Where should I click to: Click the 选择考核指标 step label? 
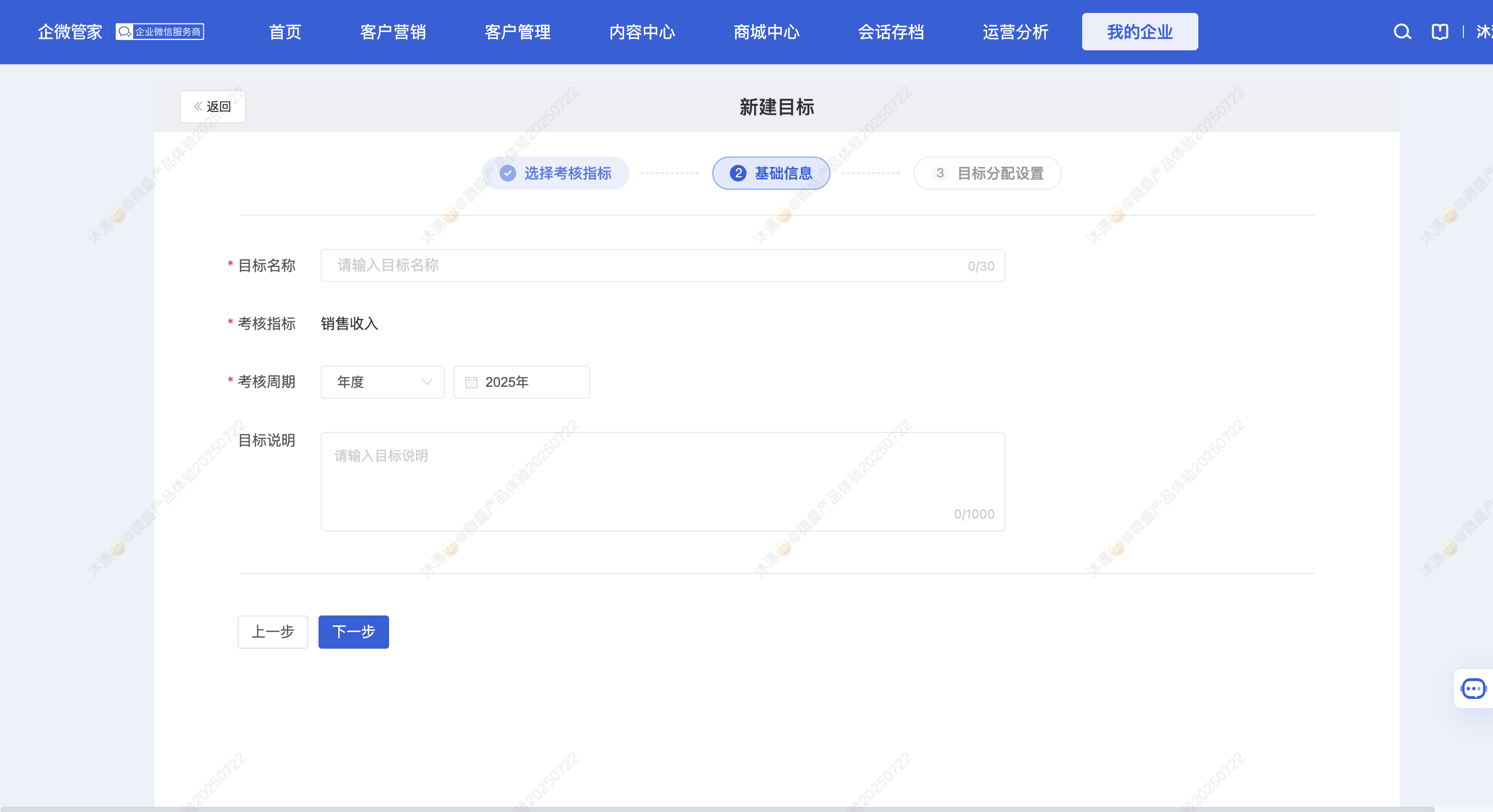tap(568, 173)
